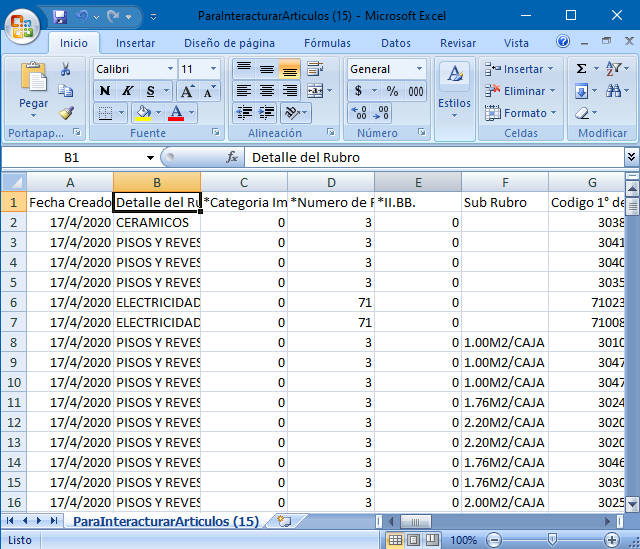Open the Calibri font name dropdown

point(171,69)
